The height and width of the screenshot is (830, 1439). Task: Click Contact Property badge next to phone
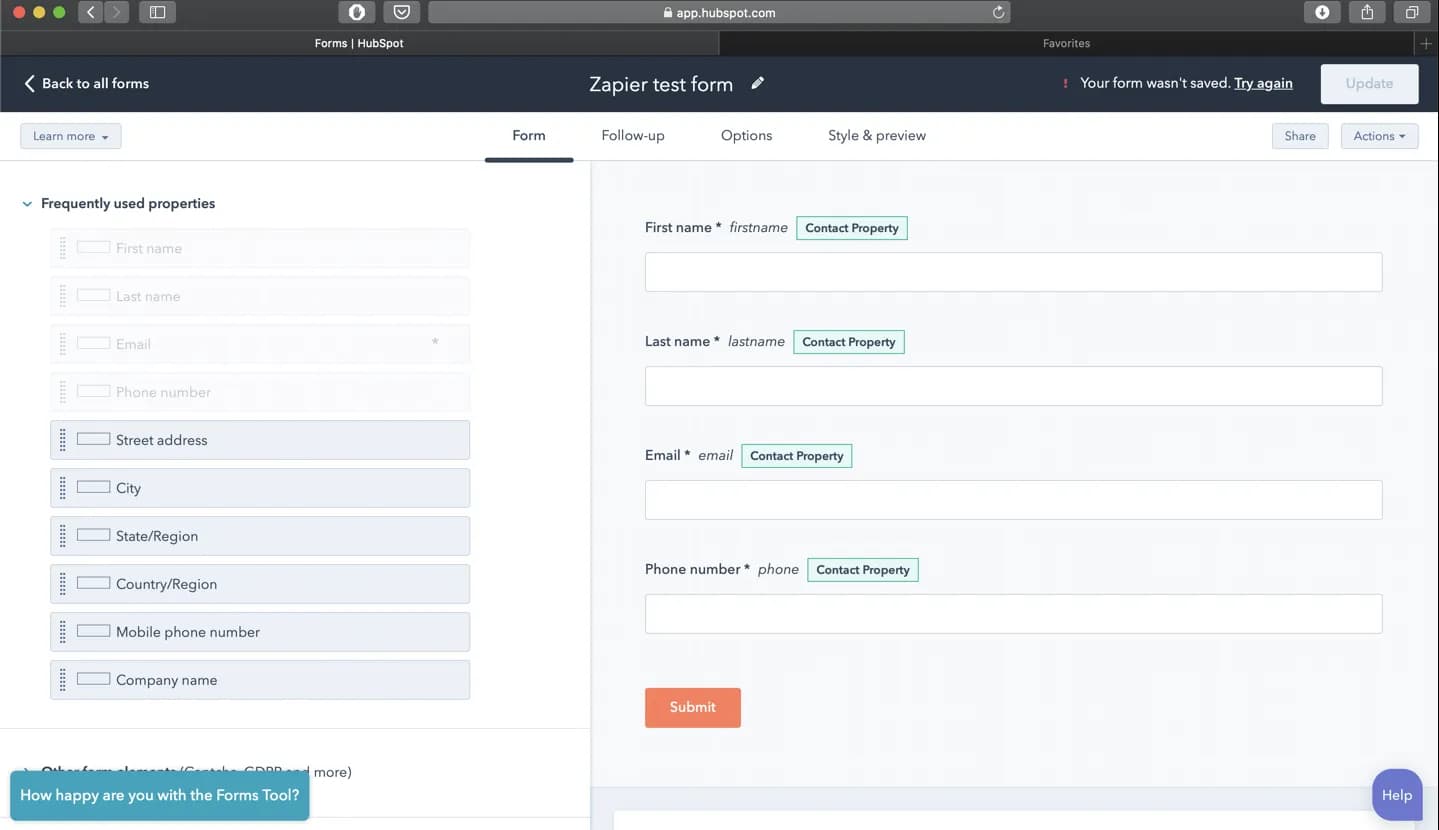(x=863, y=570)
